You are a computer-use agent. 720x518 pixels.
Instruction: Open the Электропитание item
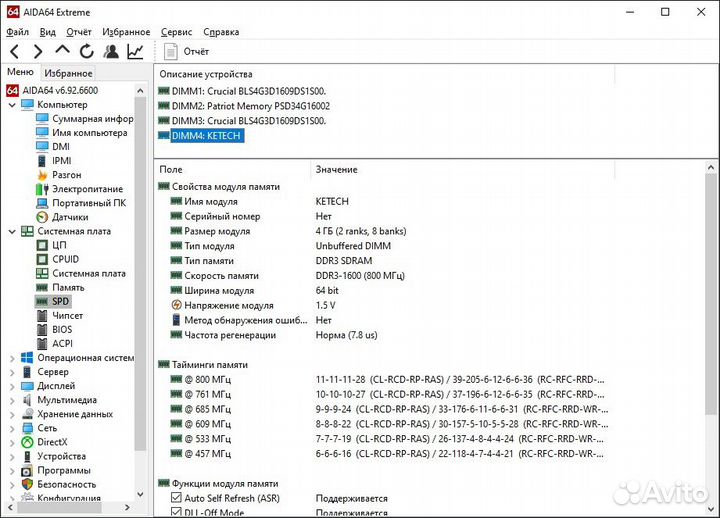(x=79, y=189)
